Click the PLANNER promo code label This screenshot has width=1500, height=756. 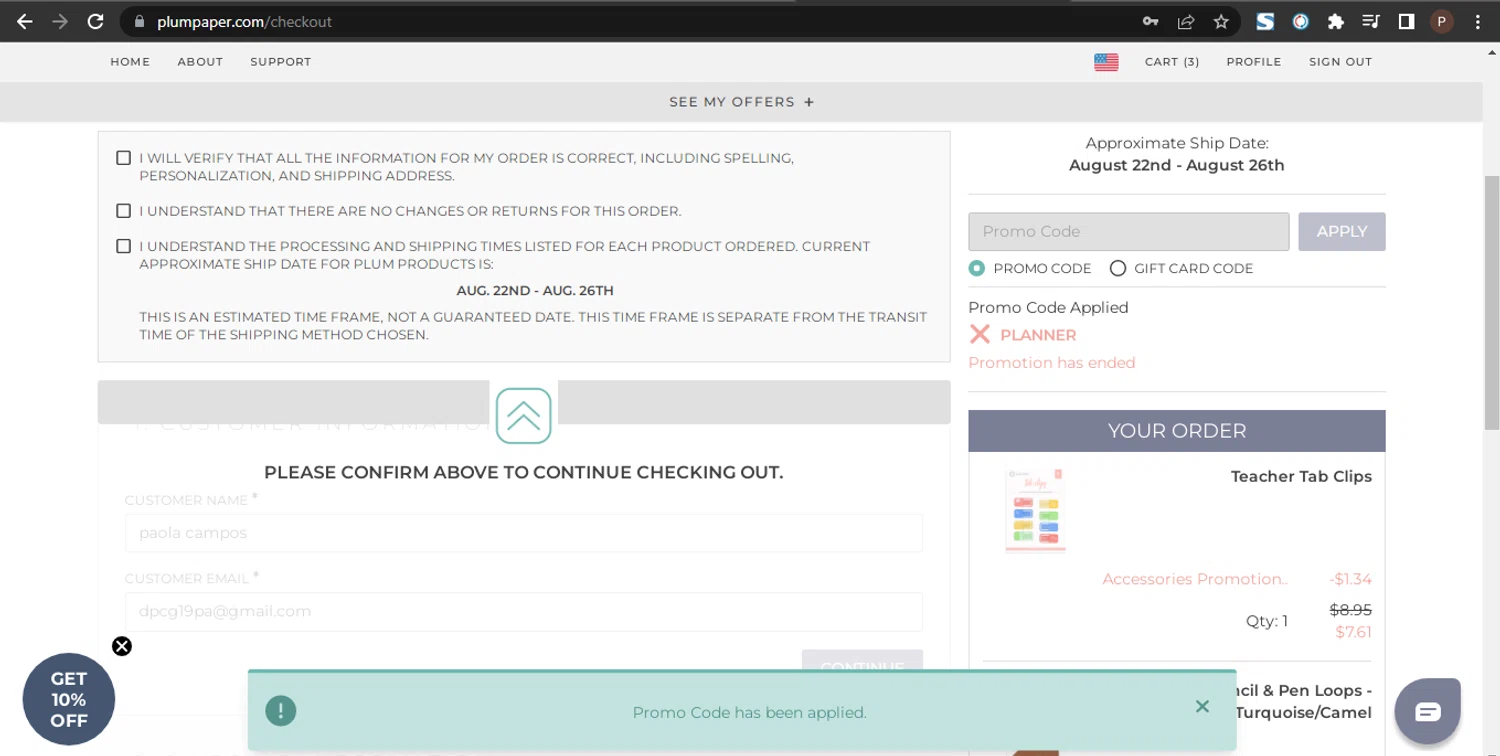click(x=1038, y=335)
